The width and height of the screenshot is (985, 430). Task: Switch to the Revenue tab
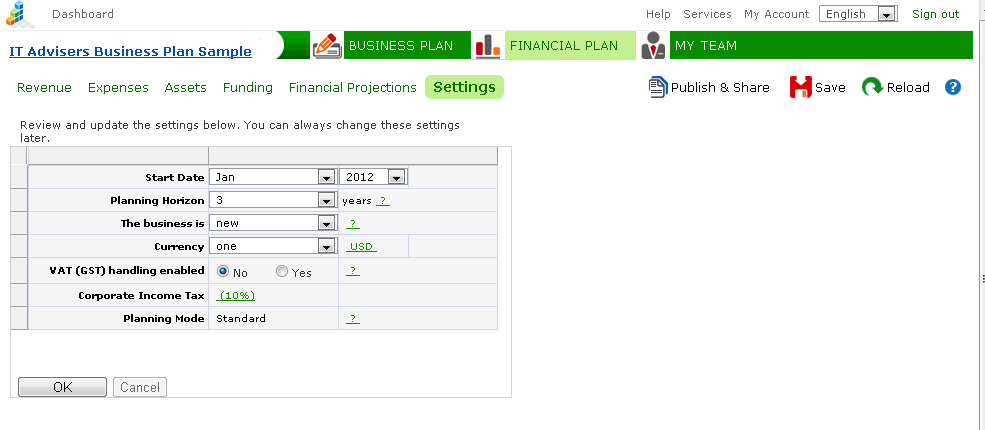click(45, 87)
